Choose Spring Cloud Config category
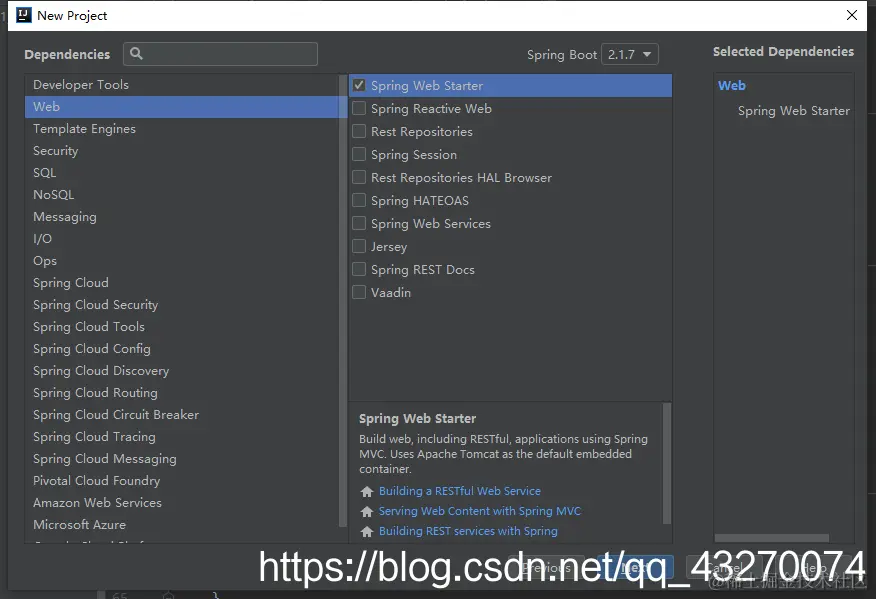This screenshot has width=876, height=599. coord(182,349)
